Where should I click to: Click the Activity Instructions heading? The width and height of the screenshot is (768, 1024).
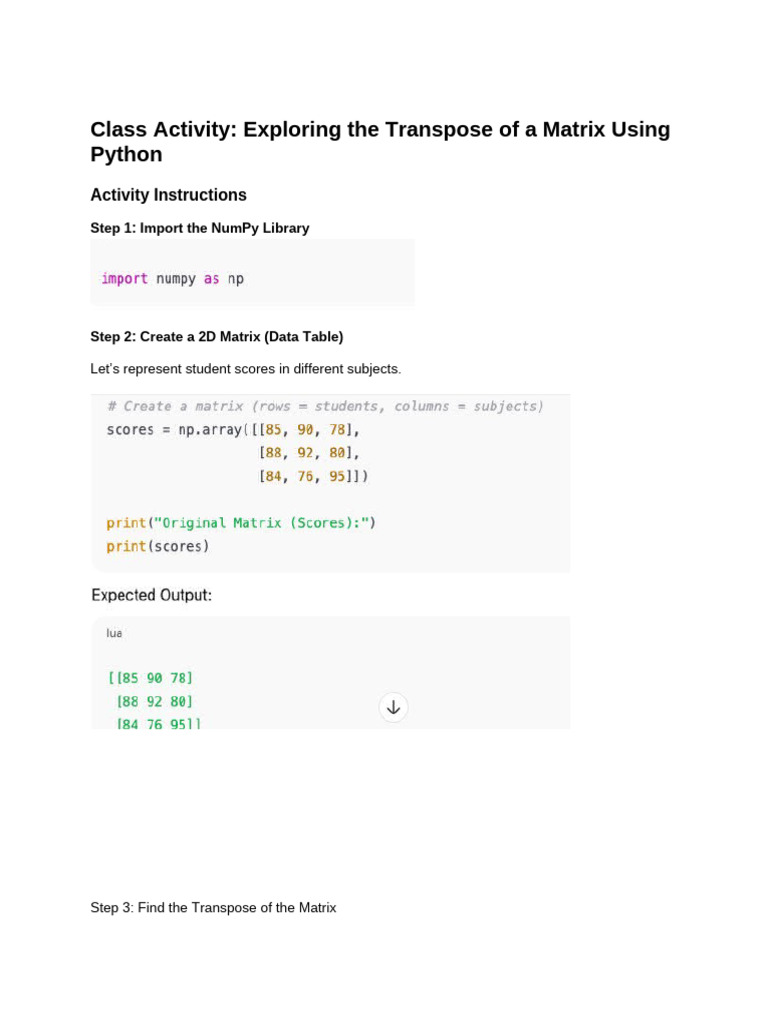pos(168,195)
